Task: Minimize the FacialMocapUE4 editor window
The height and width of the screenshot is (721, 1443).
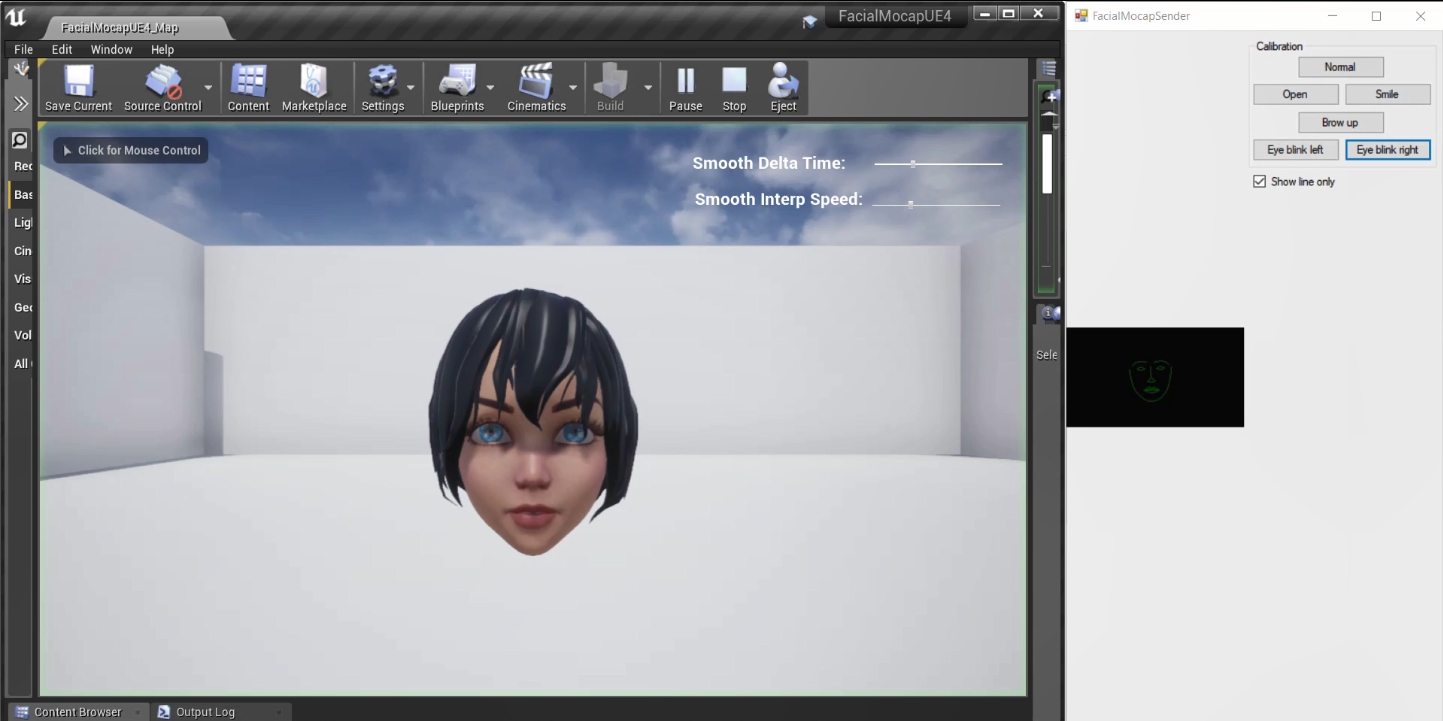Action: [x=983, y=13]
